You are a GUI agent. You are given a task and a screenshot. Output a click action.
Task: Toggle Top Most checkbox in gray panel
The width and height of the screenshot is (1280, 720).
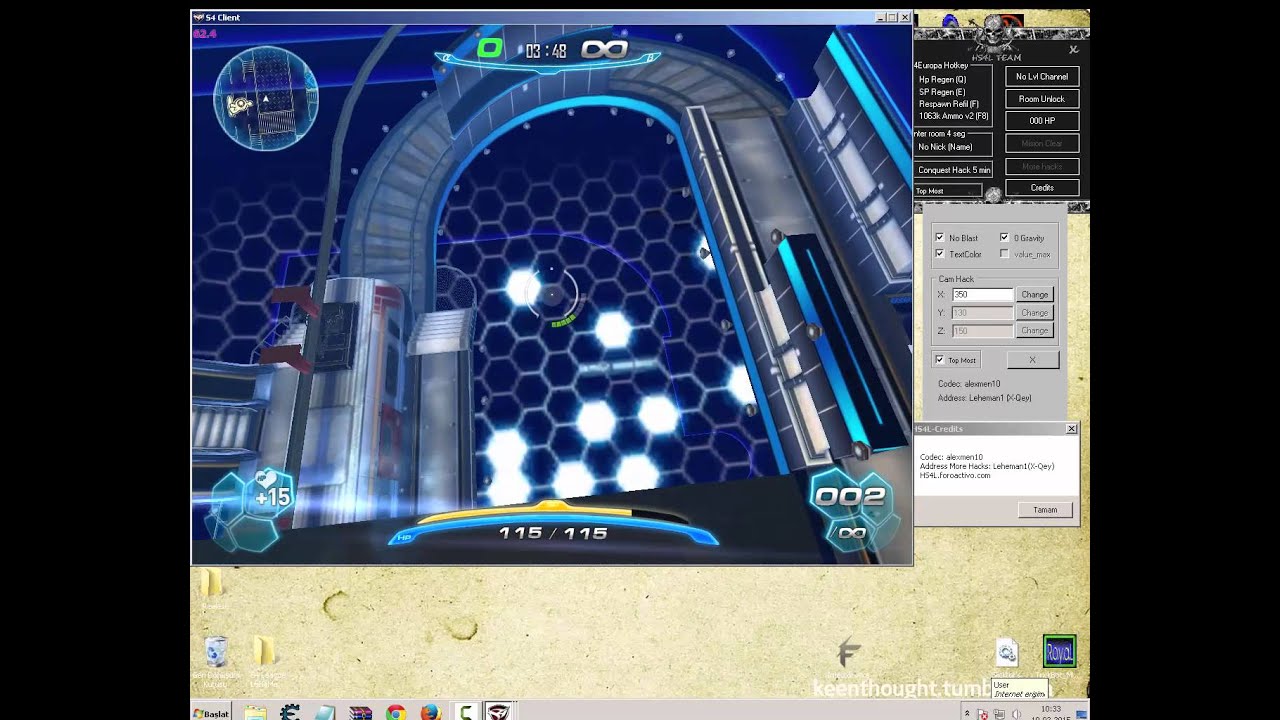pyautogui.click(x=939, y=360)
